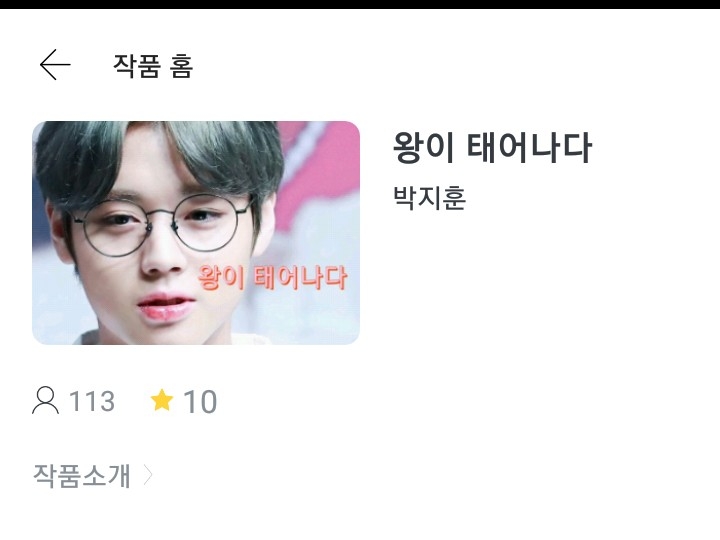This screenshot has width=720, height=540.
Task: Tap the black status bar at top
Action: 360,4
